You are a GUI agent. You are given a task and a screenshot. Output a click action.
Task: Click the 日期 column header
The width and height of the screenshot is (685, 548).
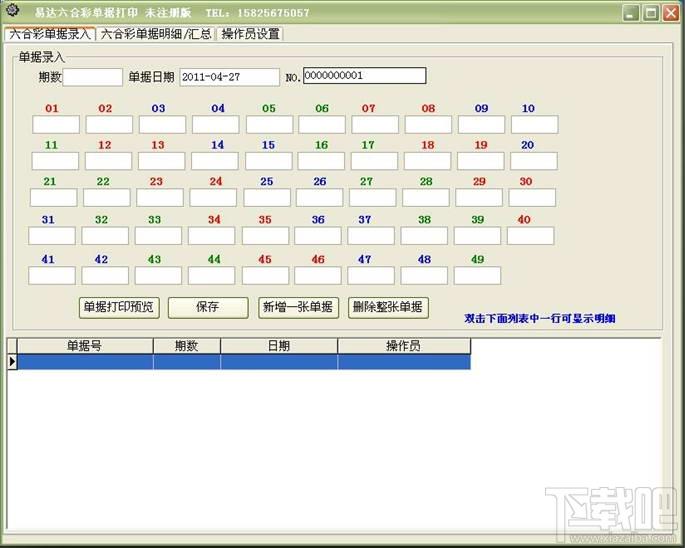pos(279,346)
